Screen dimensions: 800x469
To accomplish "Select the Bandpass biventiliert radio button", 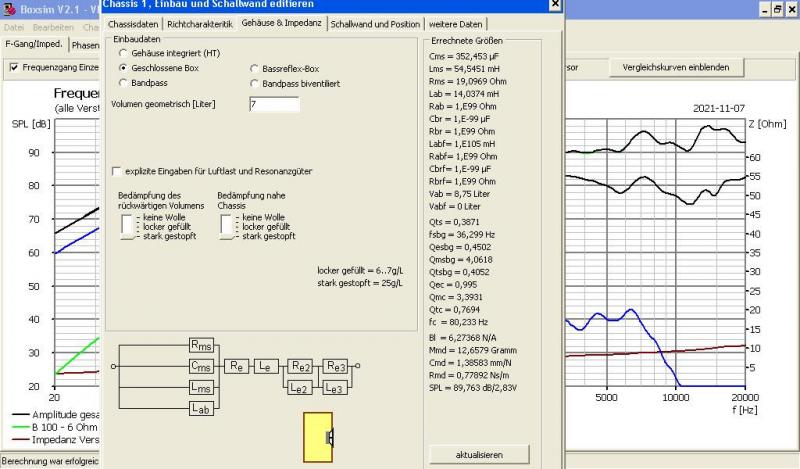I will 253,84.
